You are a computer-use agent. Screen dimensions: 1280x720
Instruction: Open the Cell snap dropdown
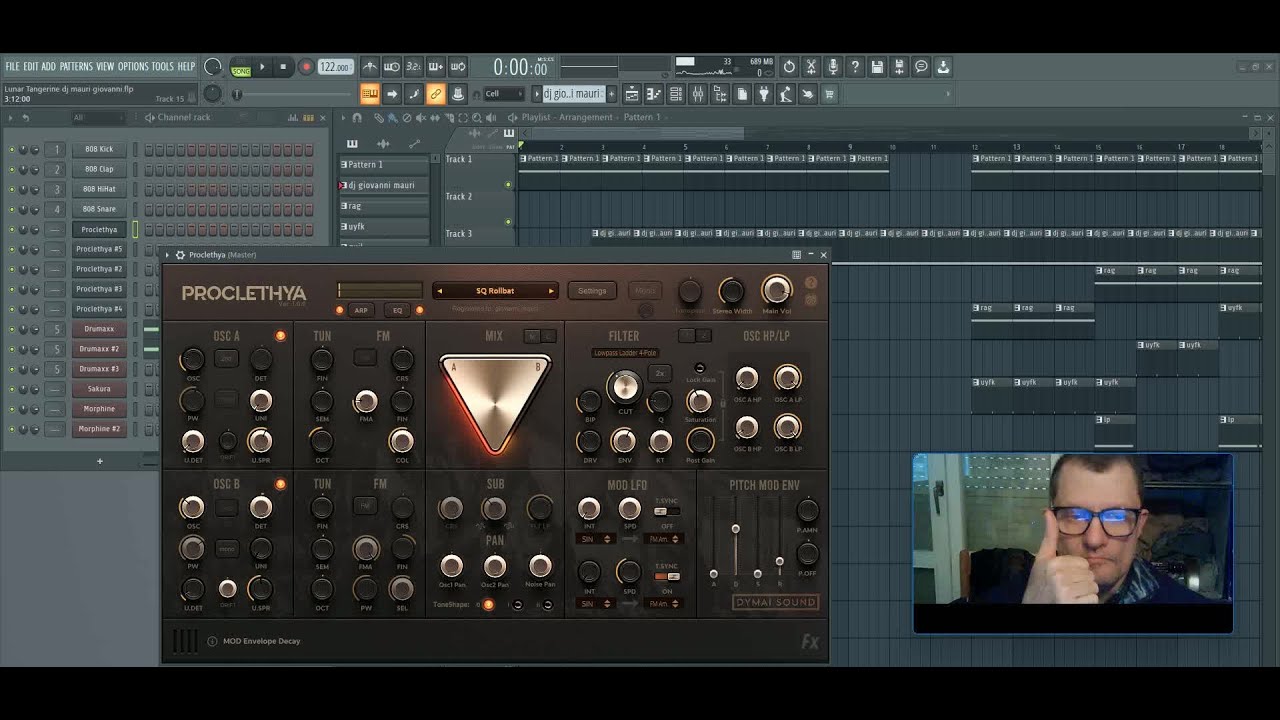503,94
